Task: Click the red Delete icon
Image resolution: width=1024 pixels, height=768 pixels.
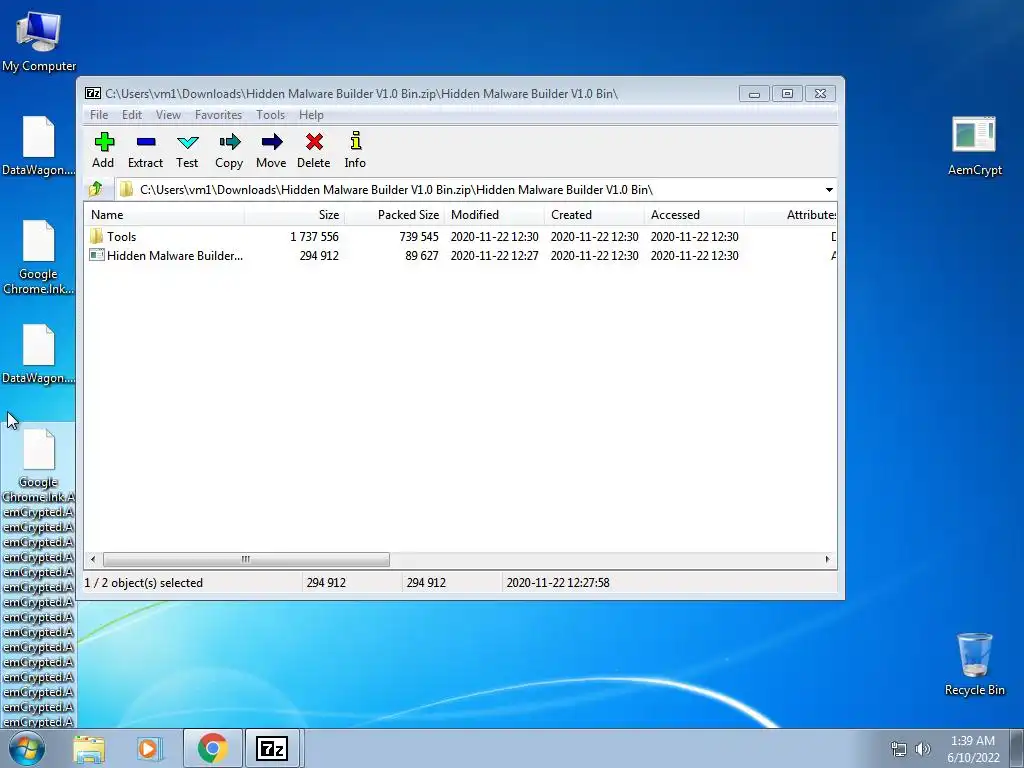Action: pyautogui.click(x=314, y=142)
